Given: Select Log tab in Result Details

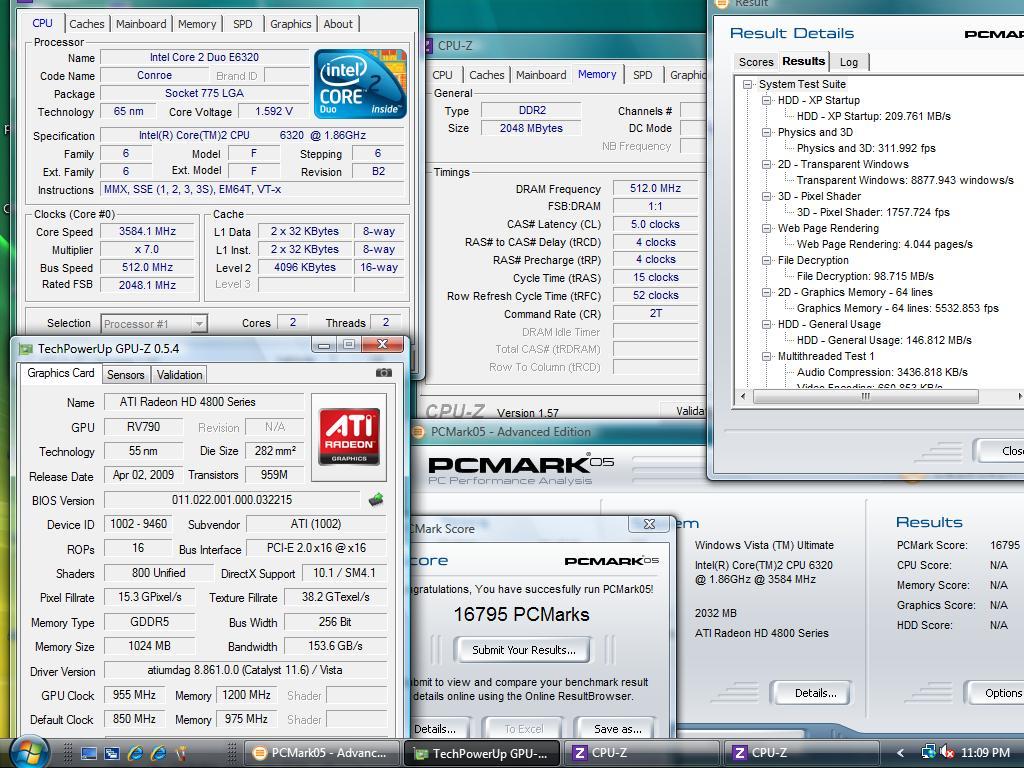Looking at the screenshot, I should [849, 62].
